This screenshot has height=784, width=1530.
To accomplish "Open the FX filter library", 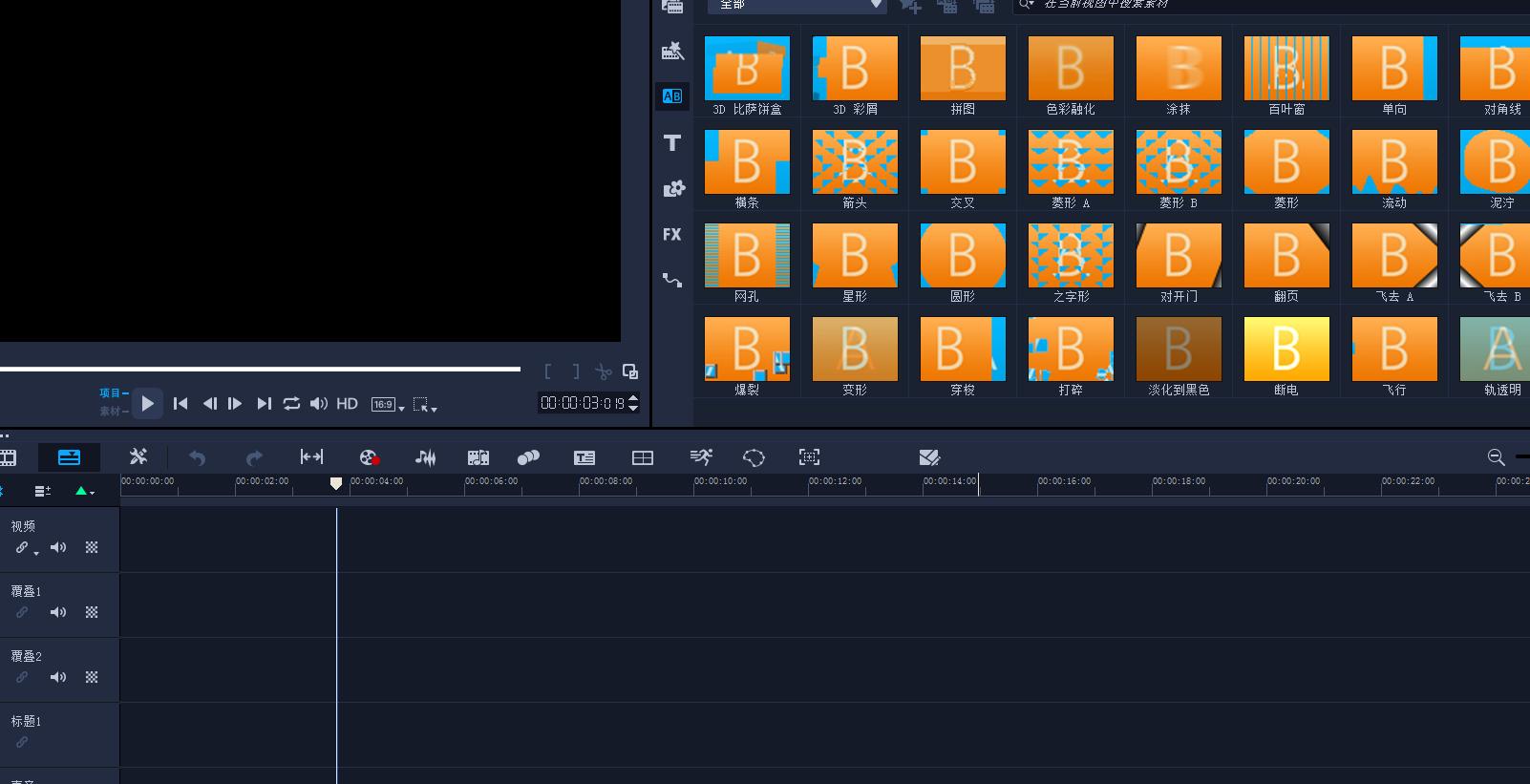I will (x=672, y=234).
